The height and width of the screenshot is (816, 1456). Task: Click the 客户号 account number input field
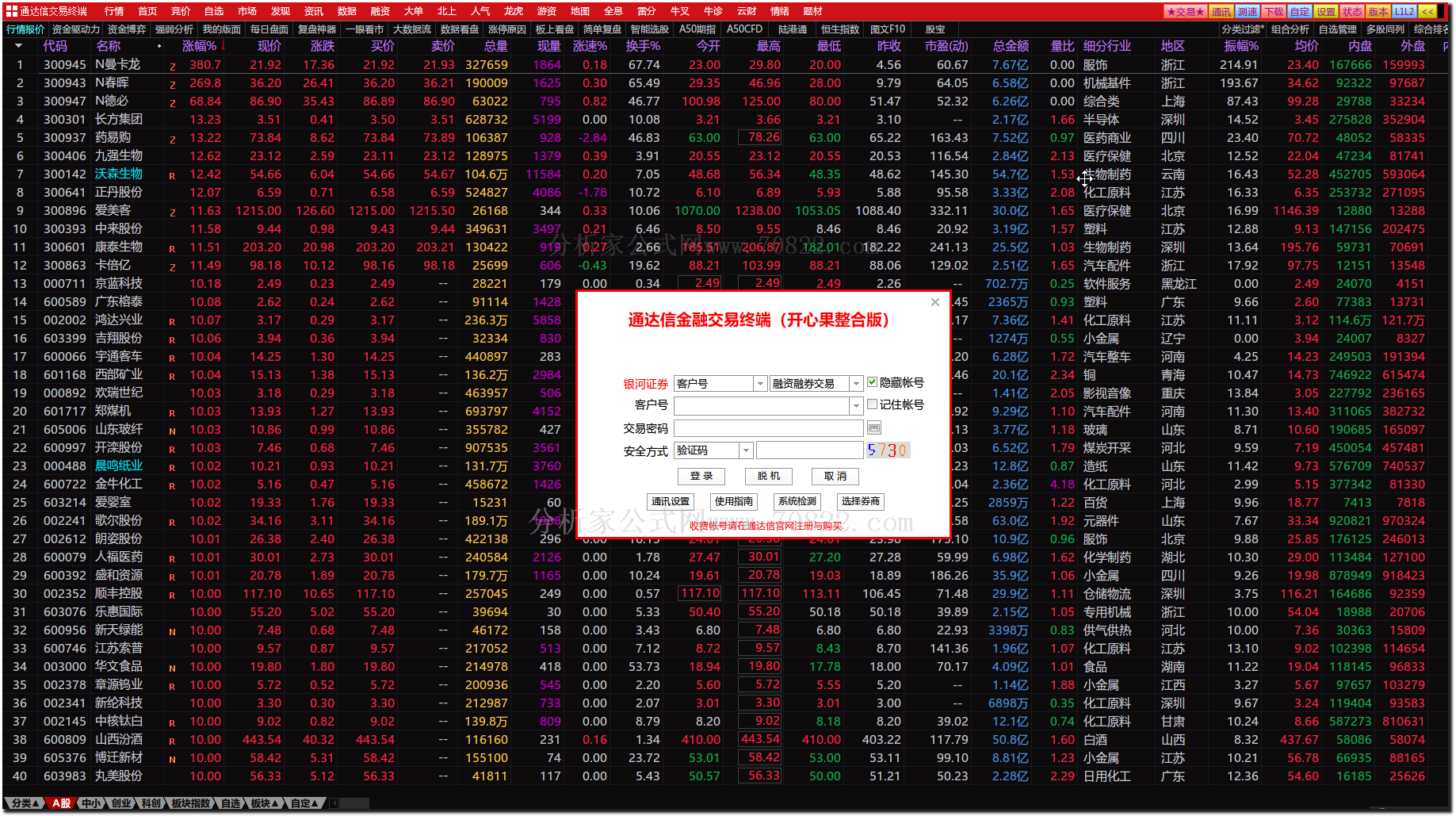point(762,406)
